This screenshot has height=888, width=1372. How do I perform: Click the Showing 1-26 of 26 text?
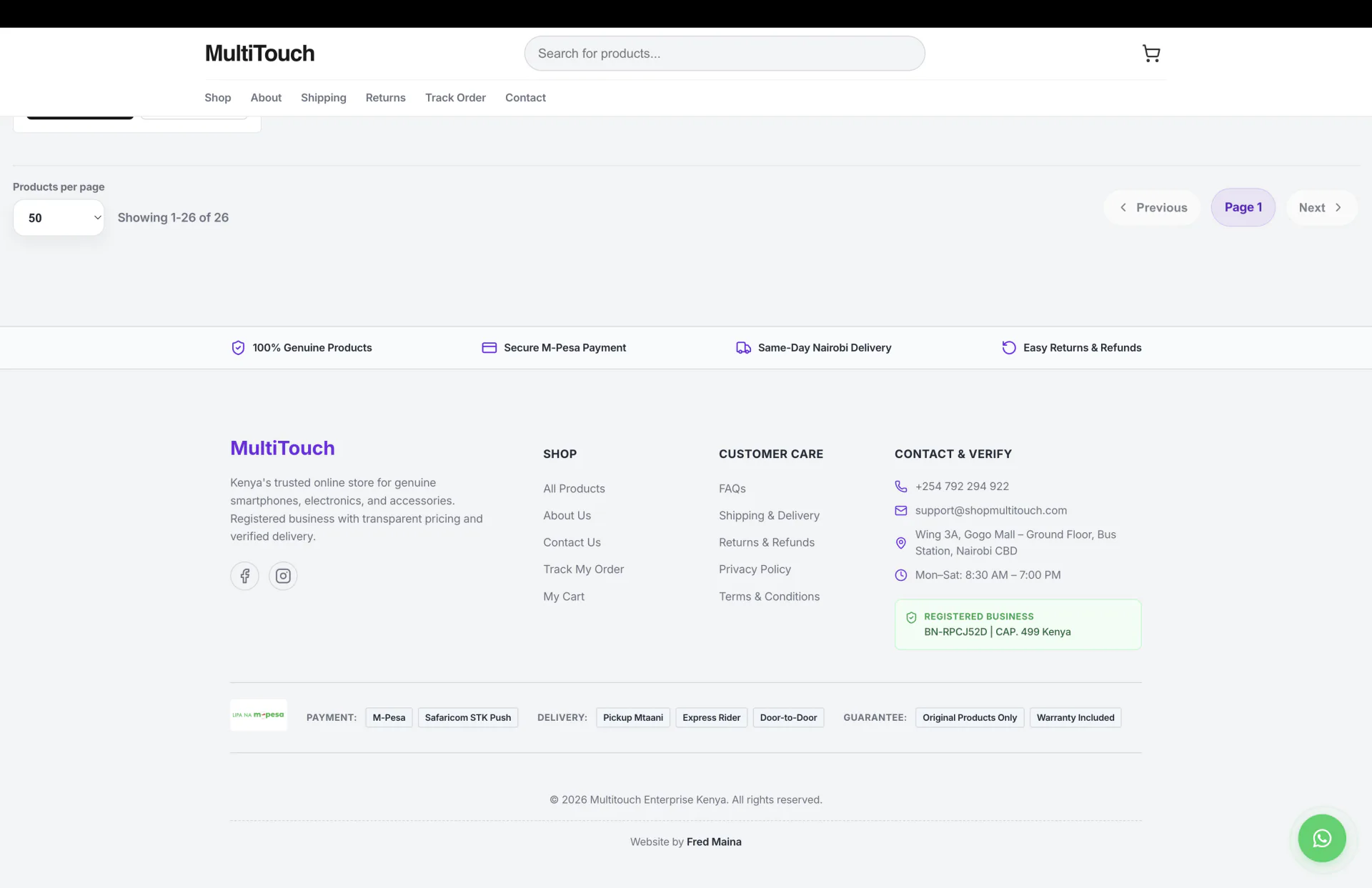click(173, 218)
